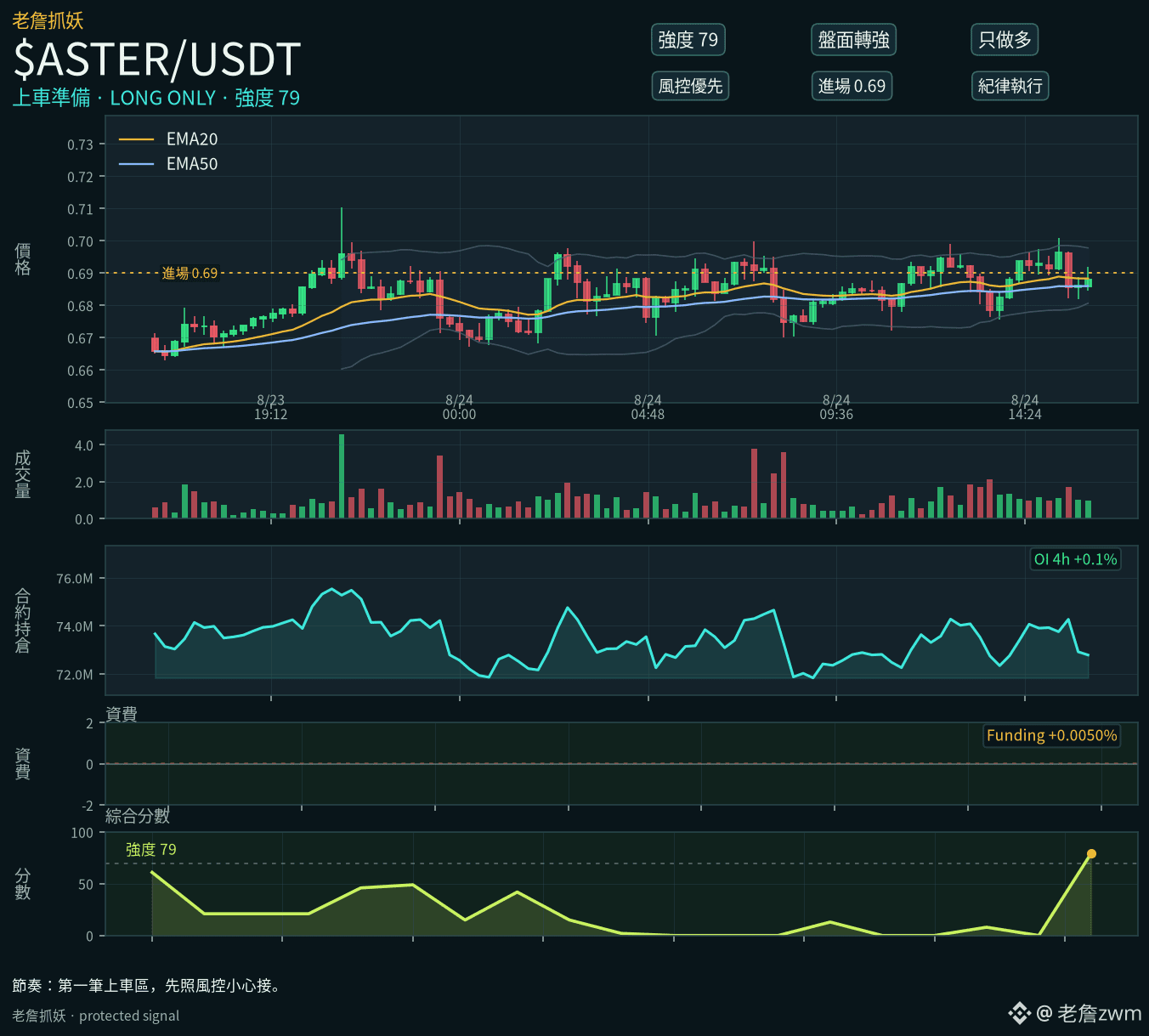Screen dimensions: 1149x1036
Task: Click the 風控優先 badge
Action: pos(690,86)
